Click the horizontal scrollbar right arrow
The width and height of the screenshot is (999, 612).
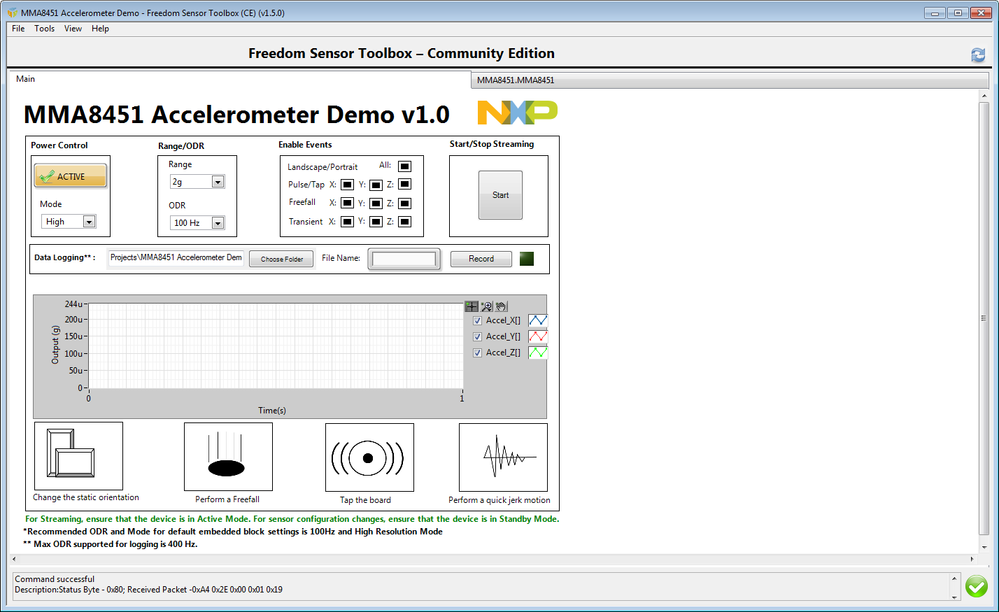972,559
